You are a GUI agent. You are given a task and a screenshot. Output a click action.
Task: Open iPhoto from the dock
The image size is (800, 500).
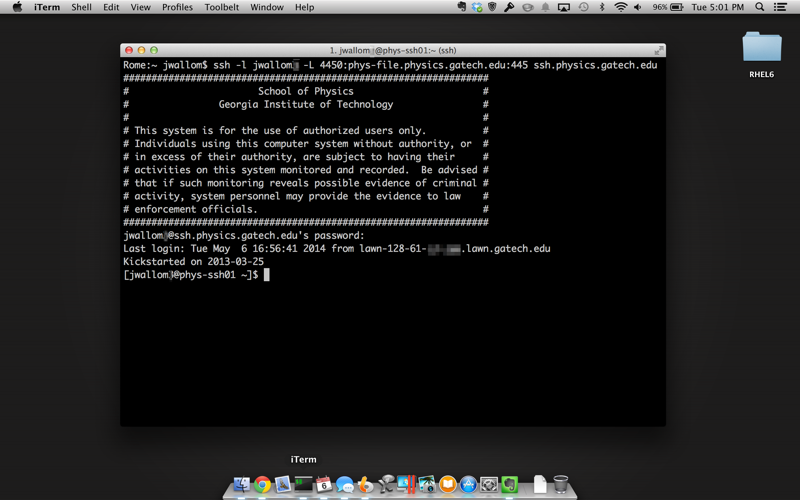(427, 484)
